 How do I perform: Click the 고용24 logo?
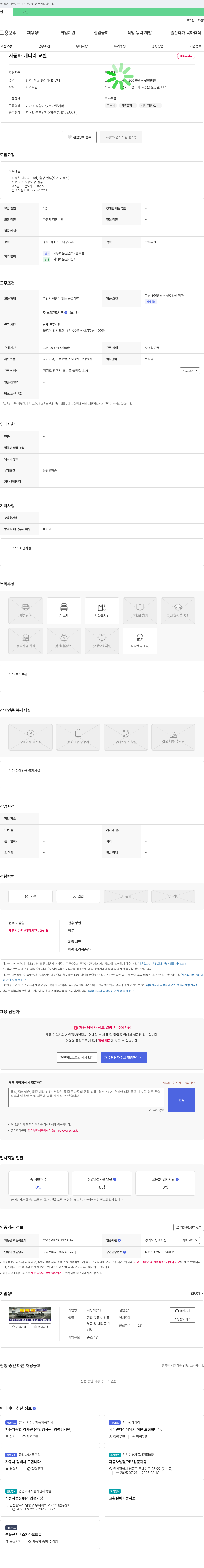(x=8, y=33)
